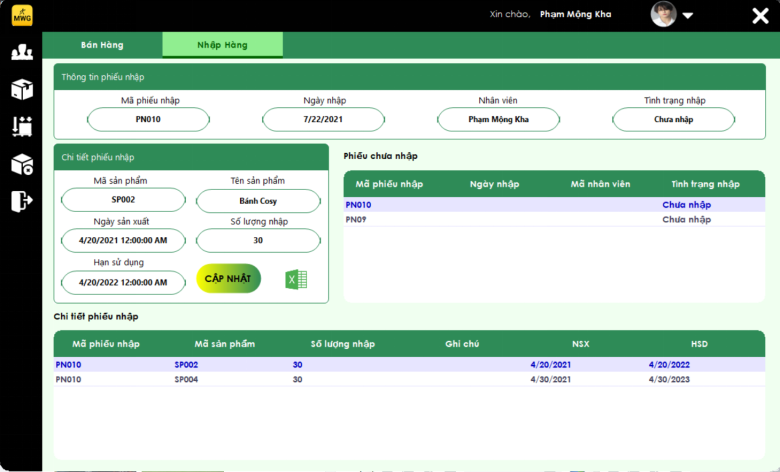The height and width of the screenshot is (472, 780).
Task: Click the Số lượng nhập field 30
Action: point(258,241)
